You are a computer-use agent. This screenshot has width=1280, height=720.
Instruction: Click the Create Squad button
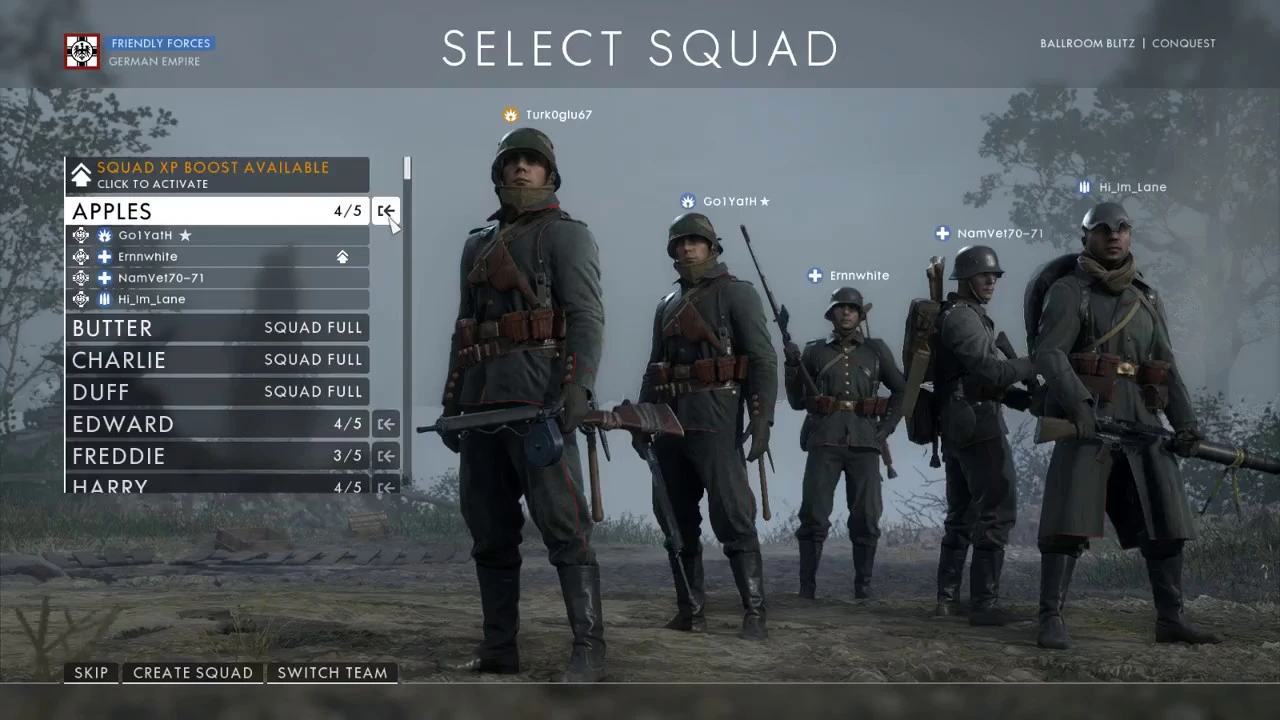point(193,673)
